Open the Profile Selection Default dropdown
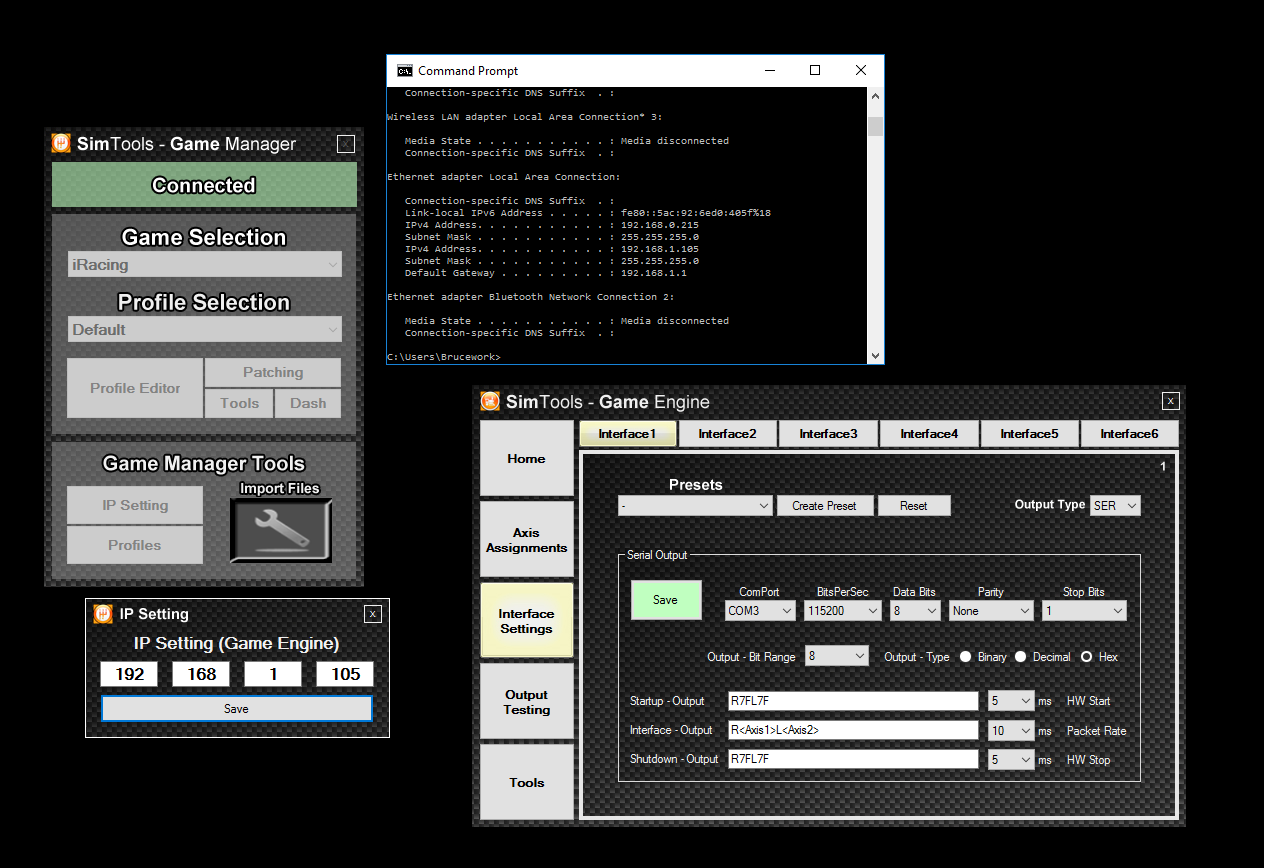This screenshot has height=868, width=1264. click(205, 329)
